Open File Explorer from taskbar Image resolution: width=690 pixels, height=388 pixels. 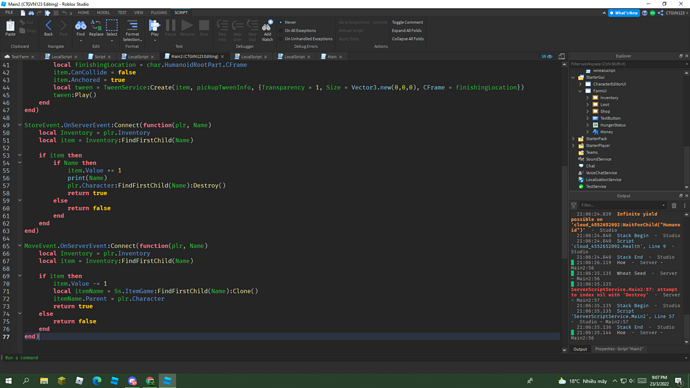pos(44,381)
